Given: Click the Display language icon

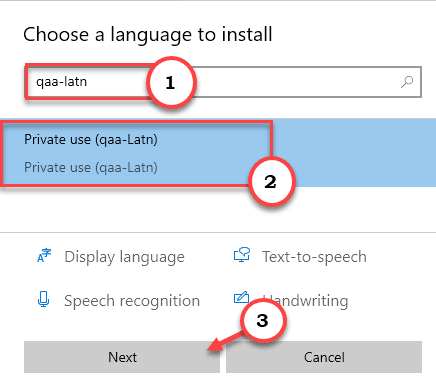Looking at the screenshot, I should click(44, 256).
